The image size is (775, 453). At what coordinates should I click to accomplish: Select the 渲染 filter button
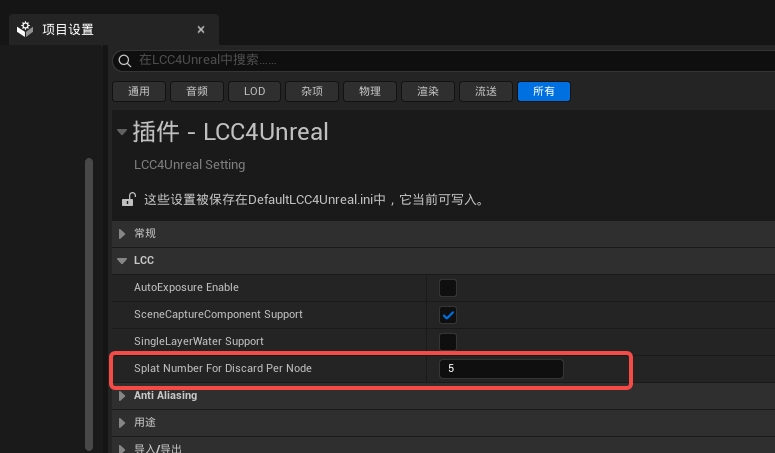[428, 91]
